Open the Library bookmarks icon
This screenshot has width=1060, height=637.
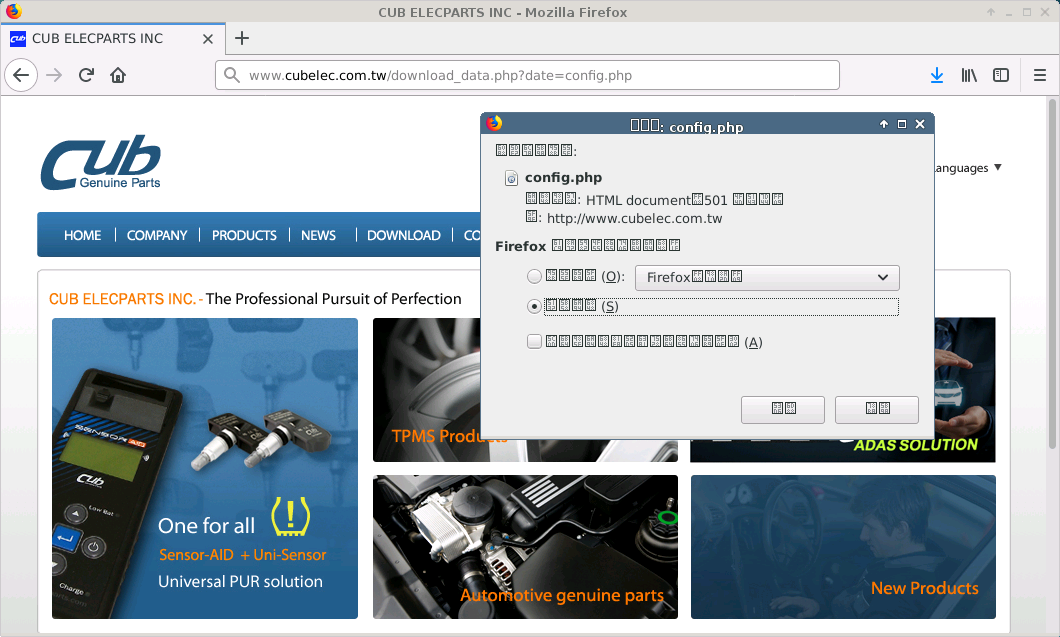[x=969, y=75]
